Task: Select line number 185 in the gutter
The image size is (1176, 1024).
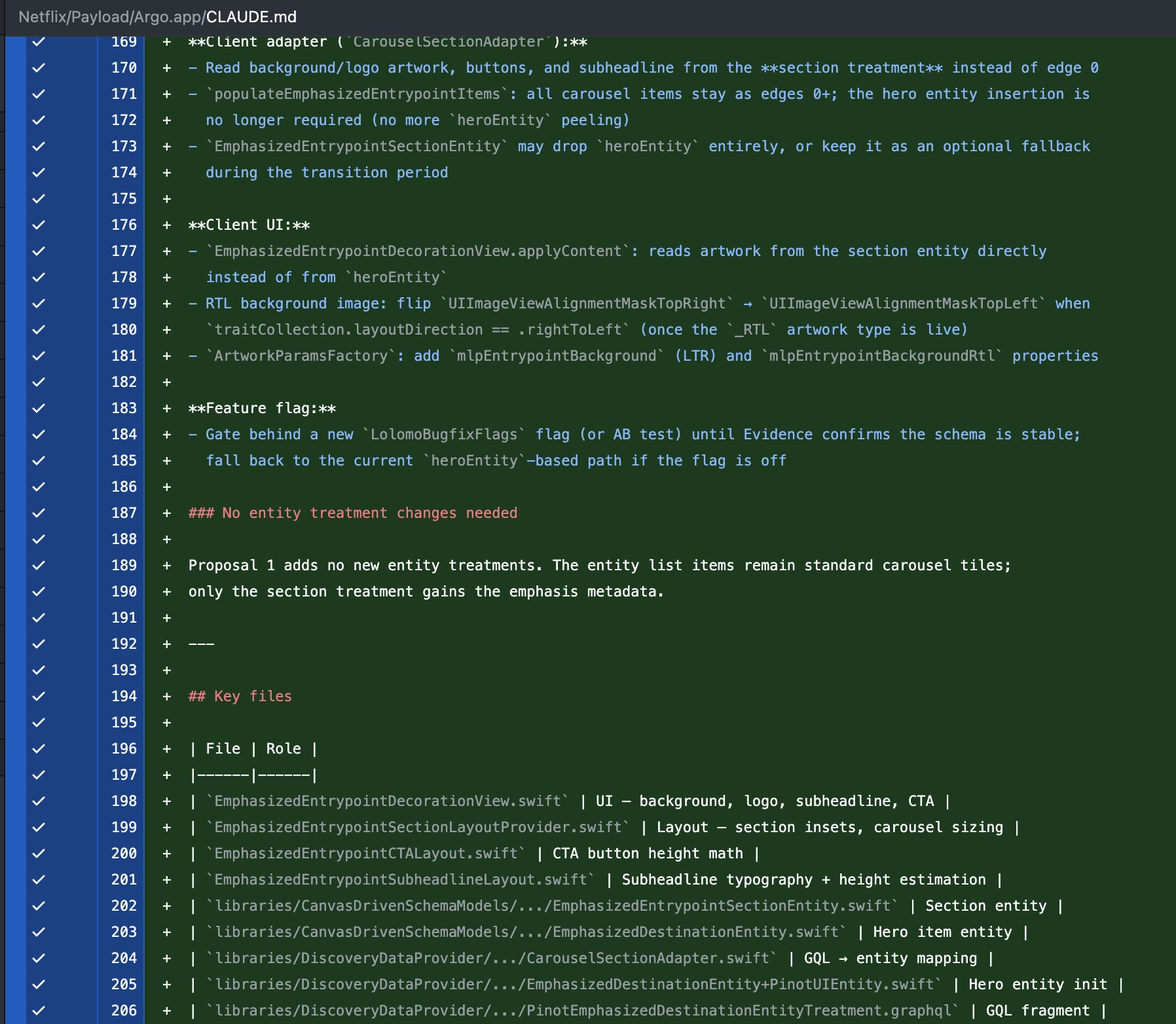Action: [x=124, y=460]
